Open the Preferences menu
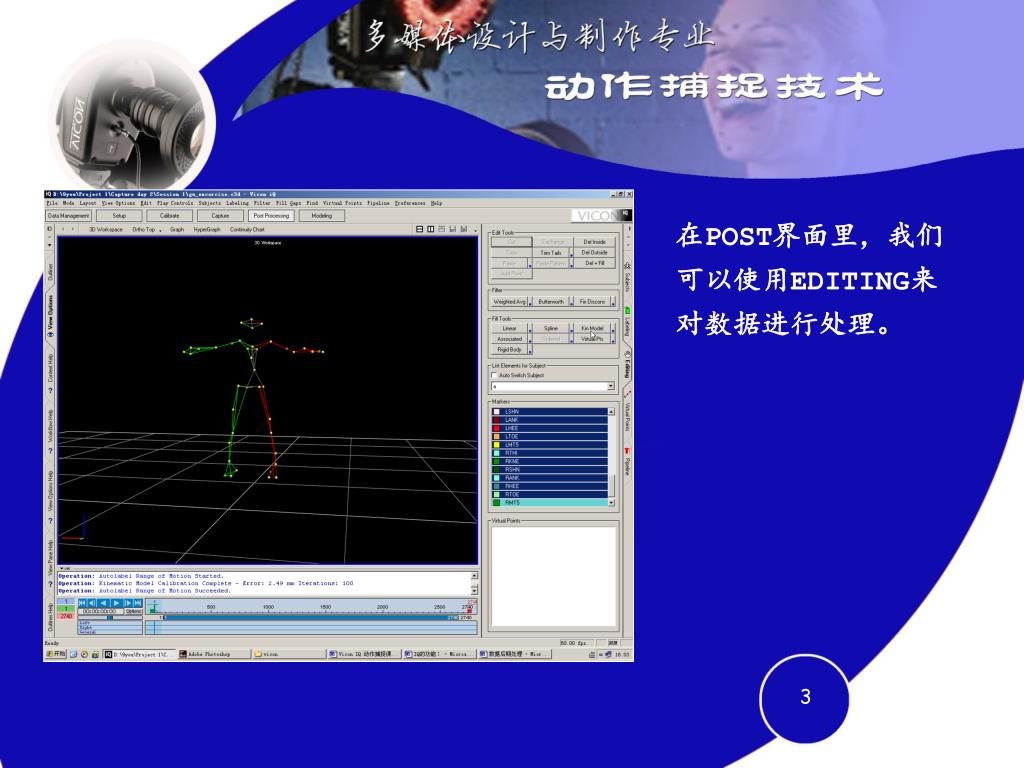This screenshot has width=1024, height=768. [x=410, y=203]
